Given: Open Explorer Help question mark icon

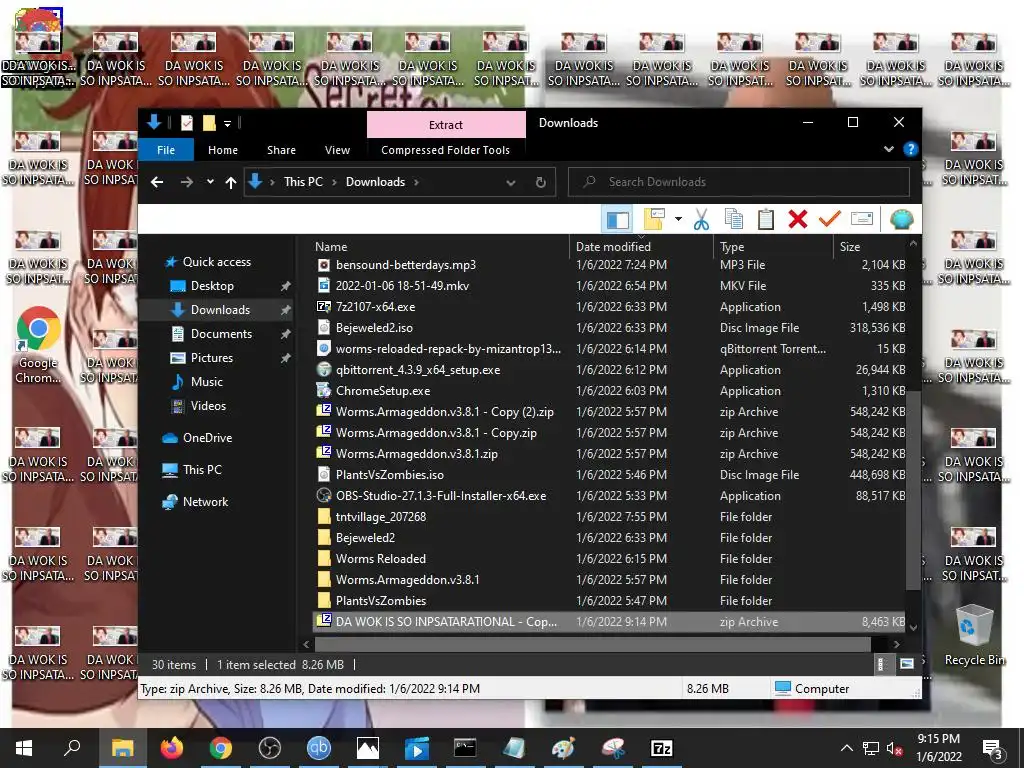Looking at the screenshot, I should pyautogui.click(x=910, y=150).
